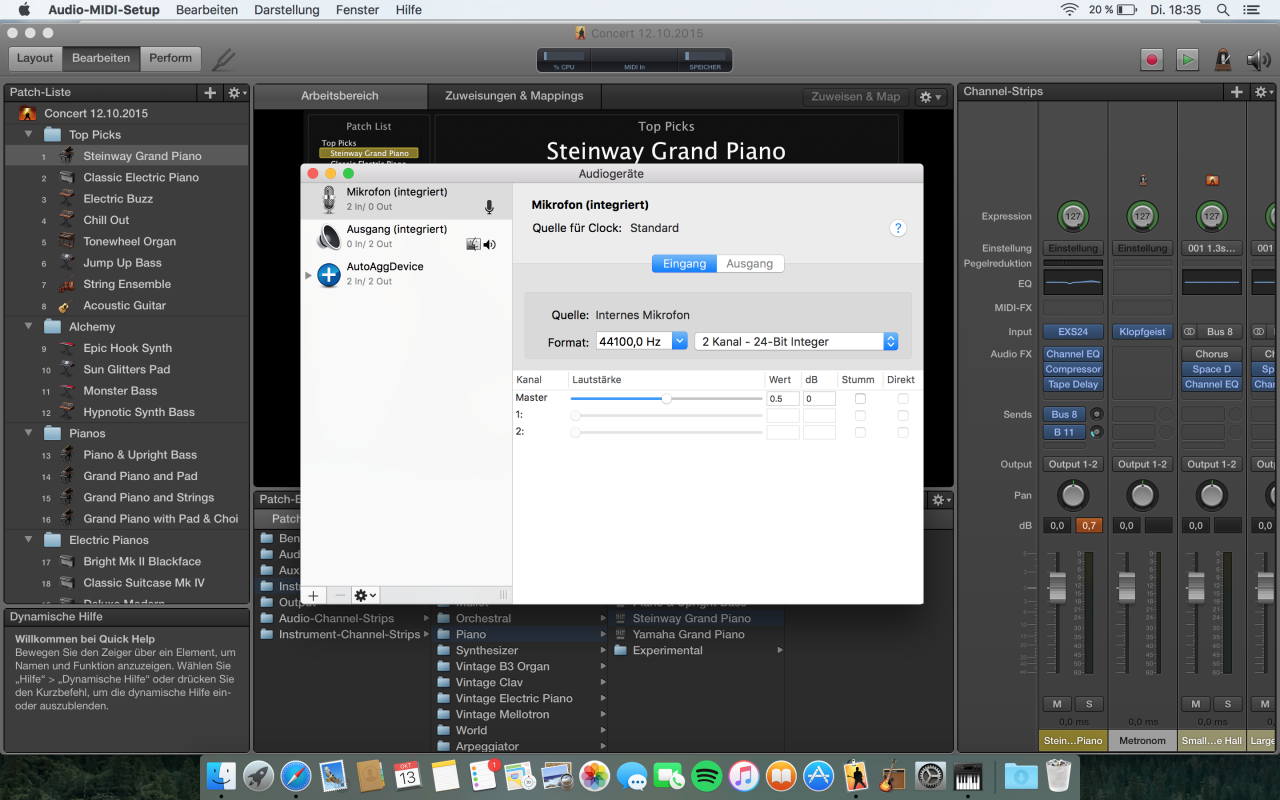This screenshot has height=800, width=1280.
Task: Click the red record button in MainStage toolbar
Action: coord(1152,59)
